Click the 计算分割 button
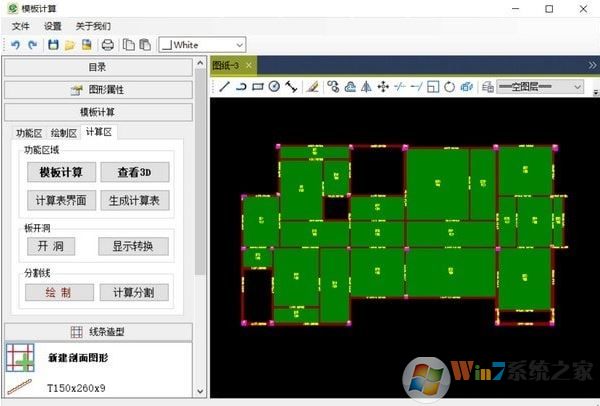600x406 pixels. [x=134, y=292]
